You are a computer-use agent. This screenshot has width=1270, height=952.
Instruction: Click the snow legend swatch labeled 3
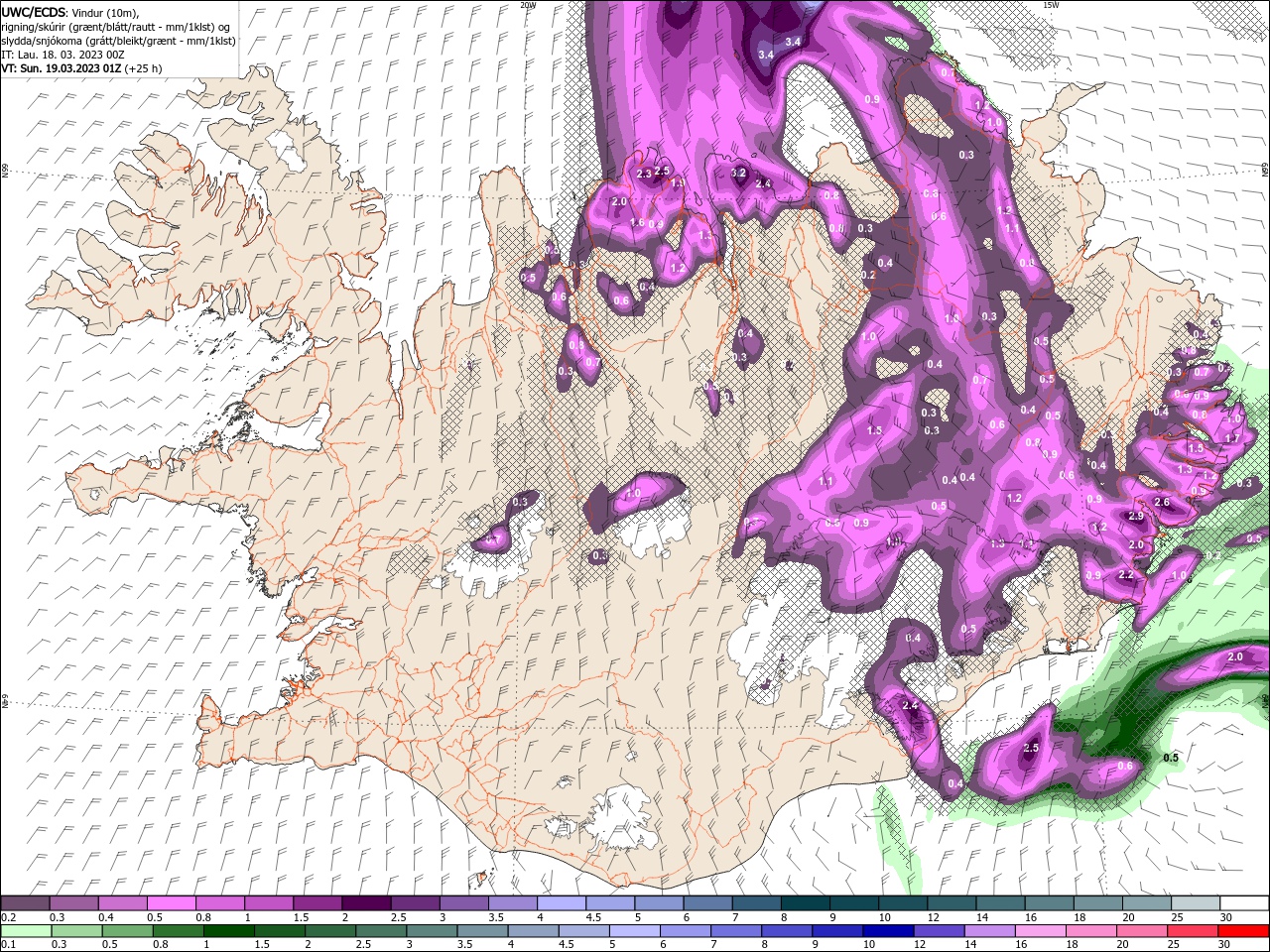pos(463,903)
